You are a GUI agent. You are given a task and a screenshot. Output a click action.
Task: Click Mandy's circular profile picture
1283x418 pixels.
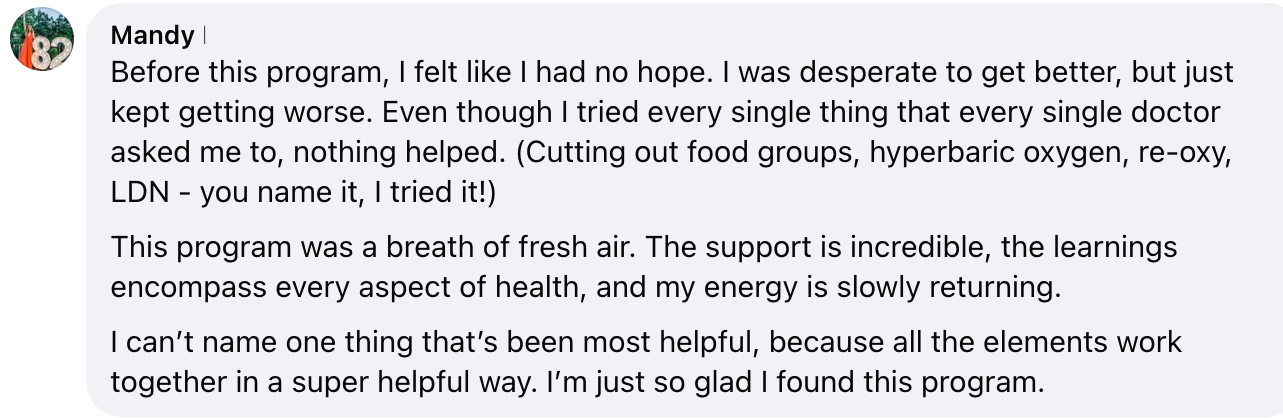[x=43, y=44]
